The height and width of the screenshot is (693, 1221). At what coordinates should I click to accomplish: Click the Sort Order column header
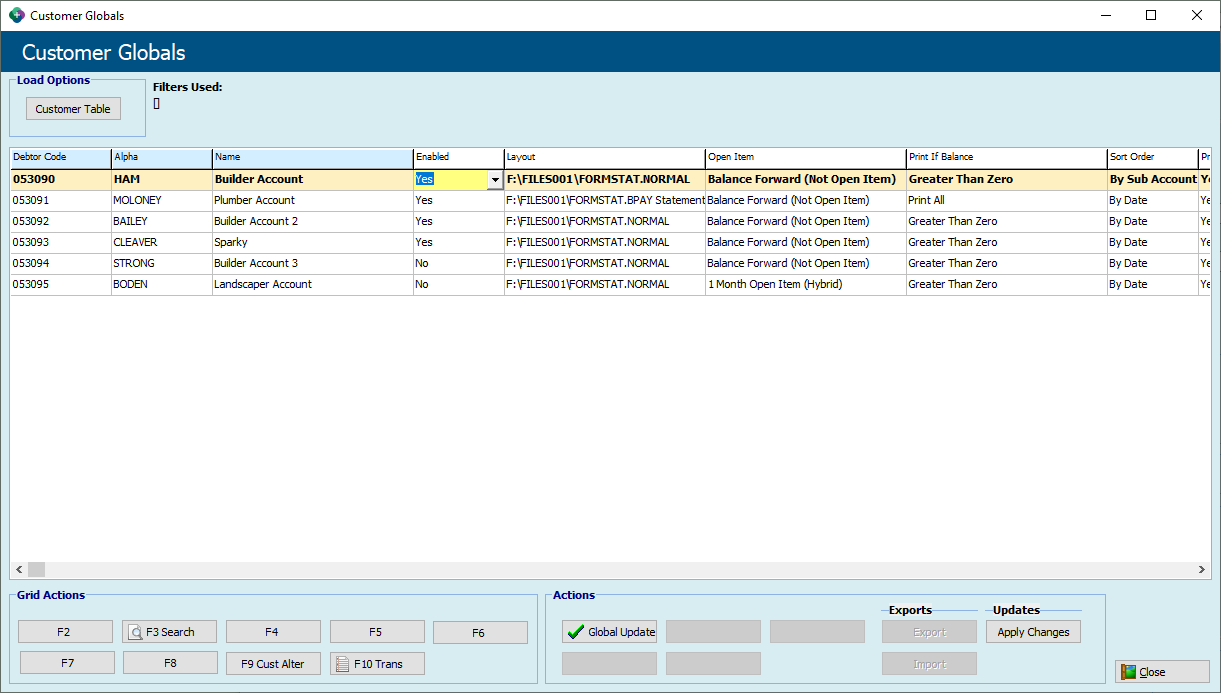point(1153,158)
